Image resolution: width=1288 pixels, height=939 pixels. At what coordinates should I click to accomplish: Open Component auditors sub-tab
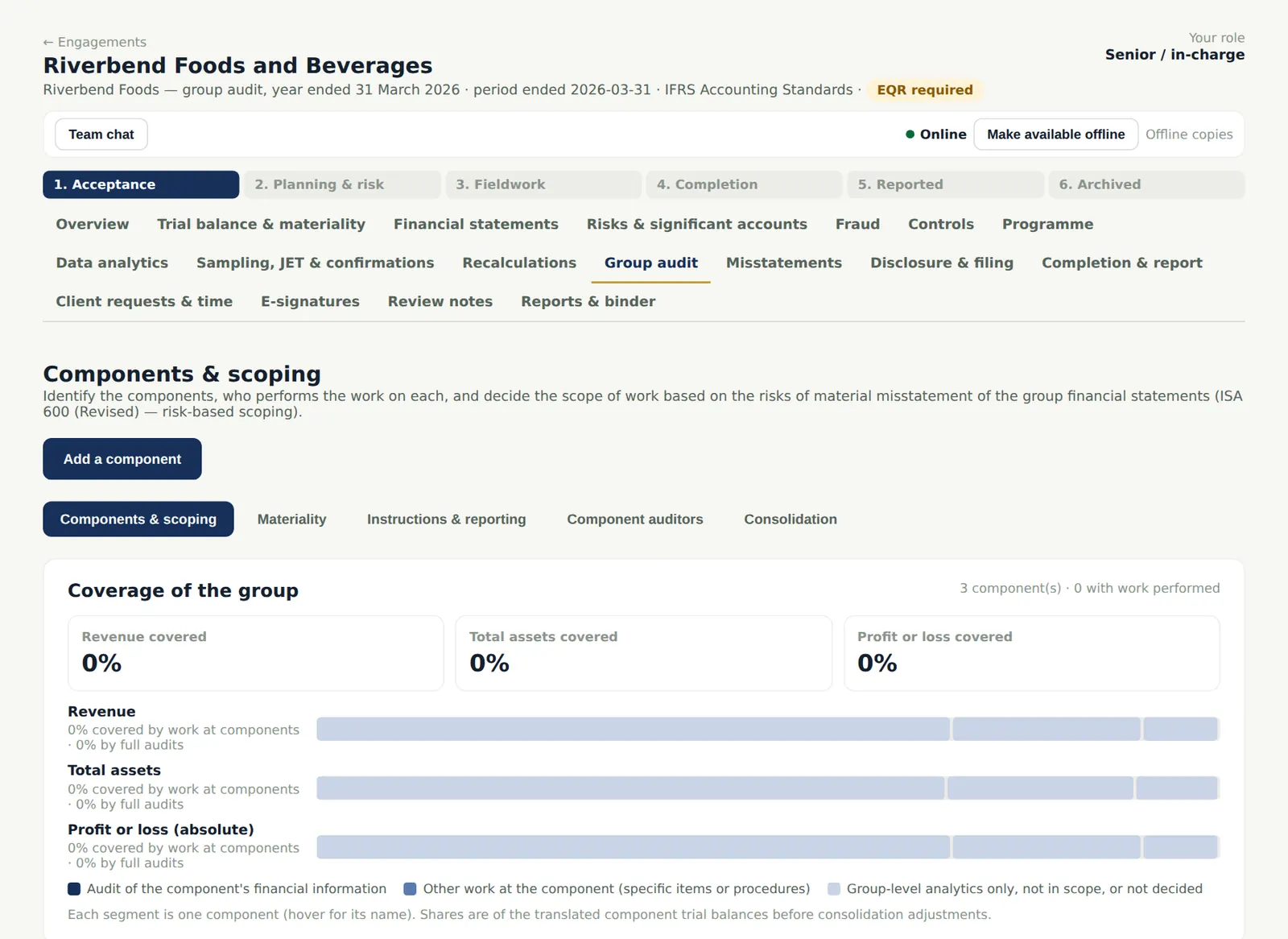tap(634, 519)
